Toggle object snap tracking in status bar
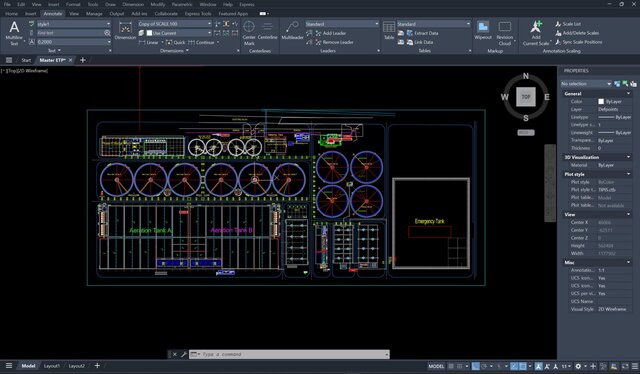Viewport: 640px width, 374px height. click(x=514, y=366)
